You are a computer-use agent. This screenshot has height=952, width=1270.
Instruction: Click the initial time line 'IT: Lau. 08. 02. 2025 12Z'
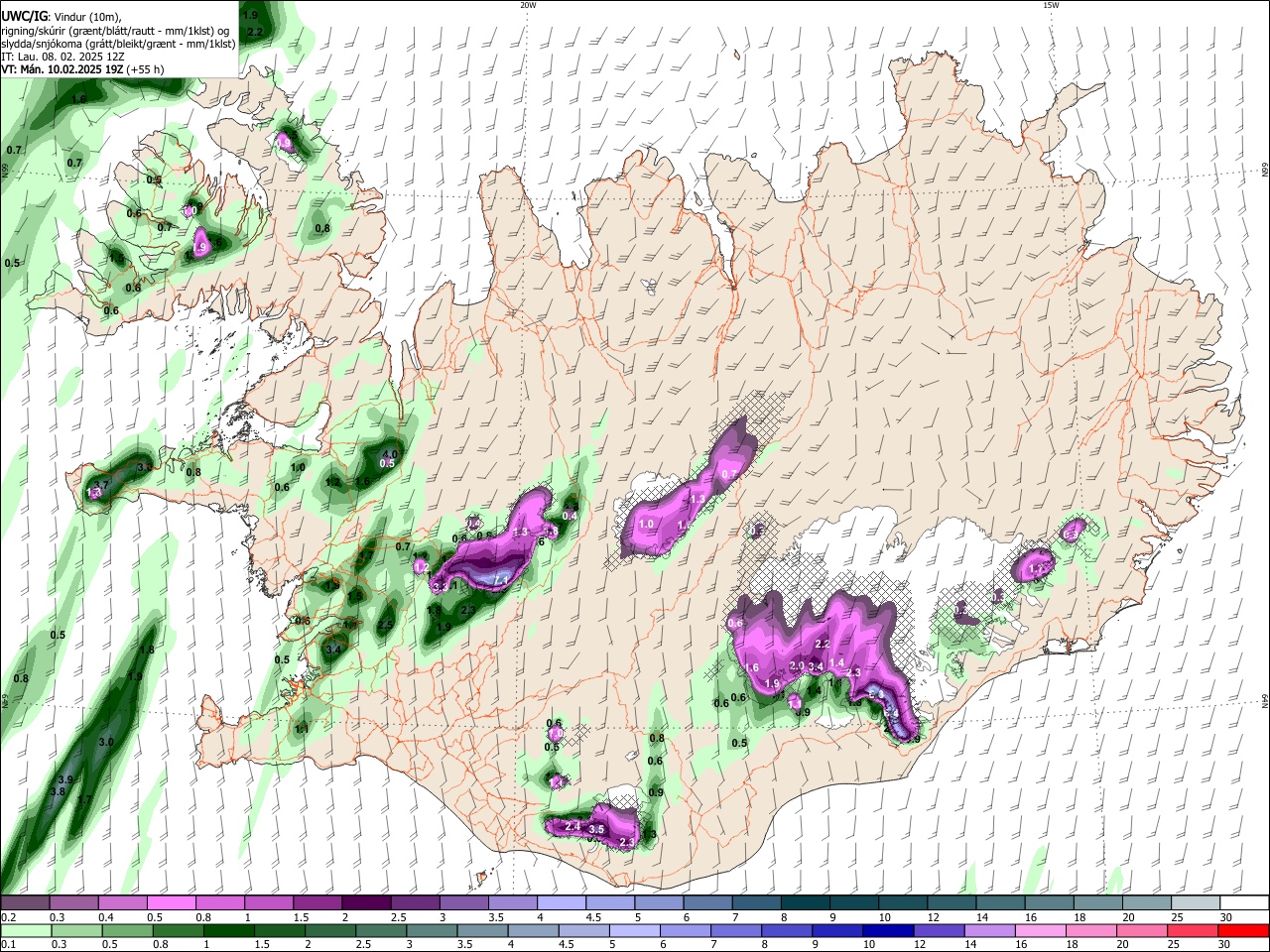pyautogui.click(x=63, y=57)
